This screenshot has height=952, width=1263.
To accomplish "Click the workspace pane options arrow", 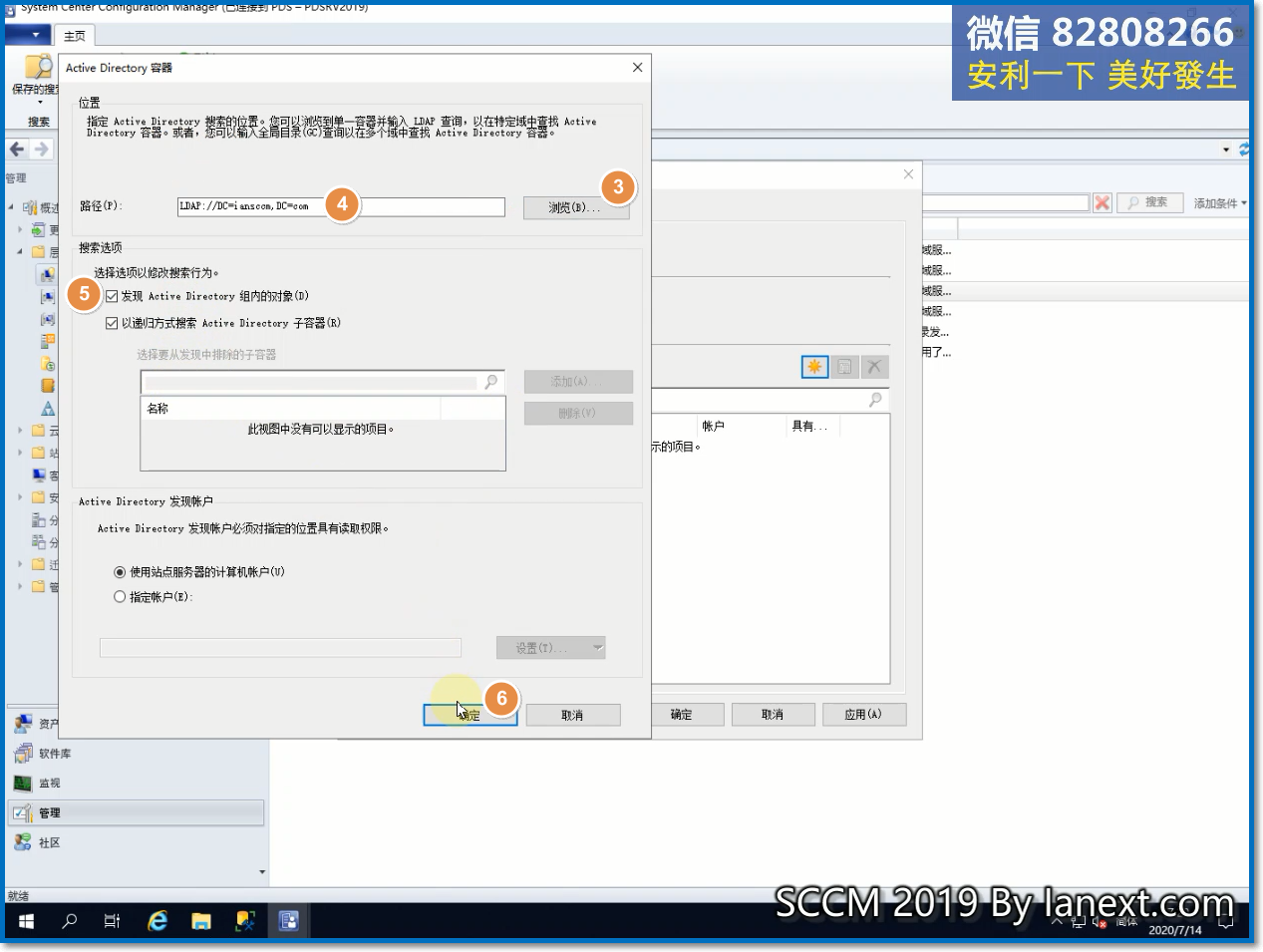I will click(x=262, y=872).
